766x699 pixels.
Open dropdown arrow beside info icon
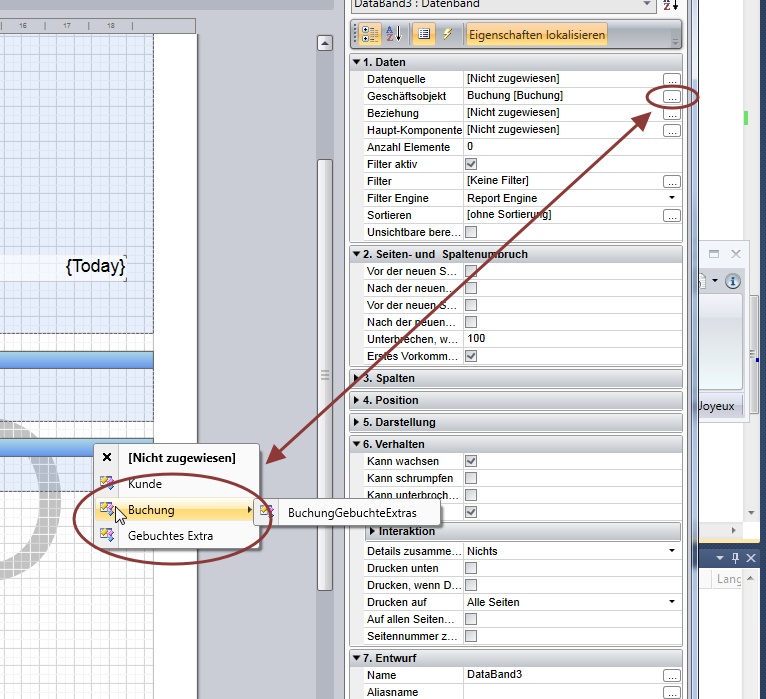pos(715,280)
